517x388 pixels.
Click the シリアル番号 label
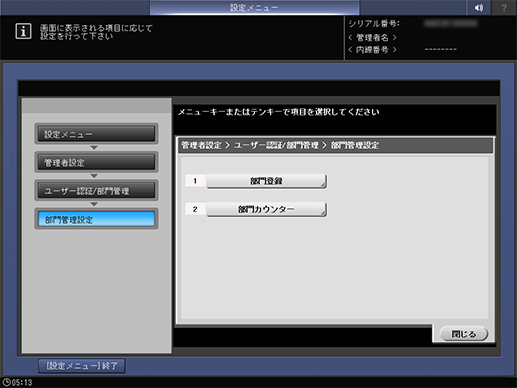coord(374,24)
